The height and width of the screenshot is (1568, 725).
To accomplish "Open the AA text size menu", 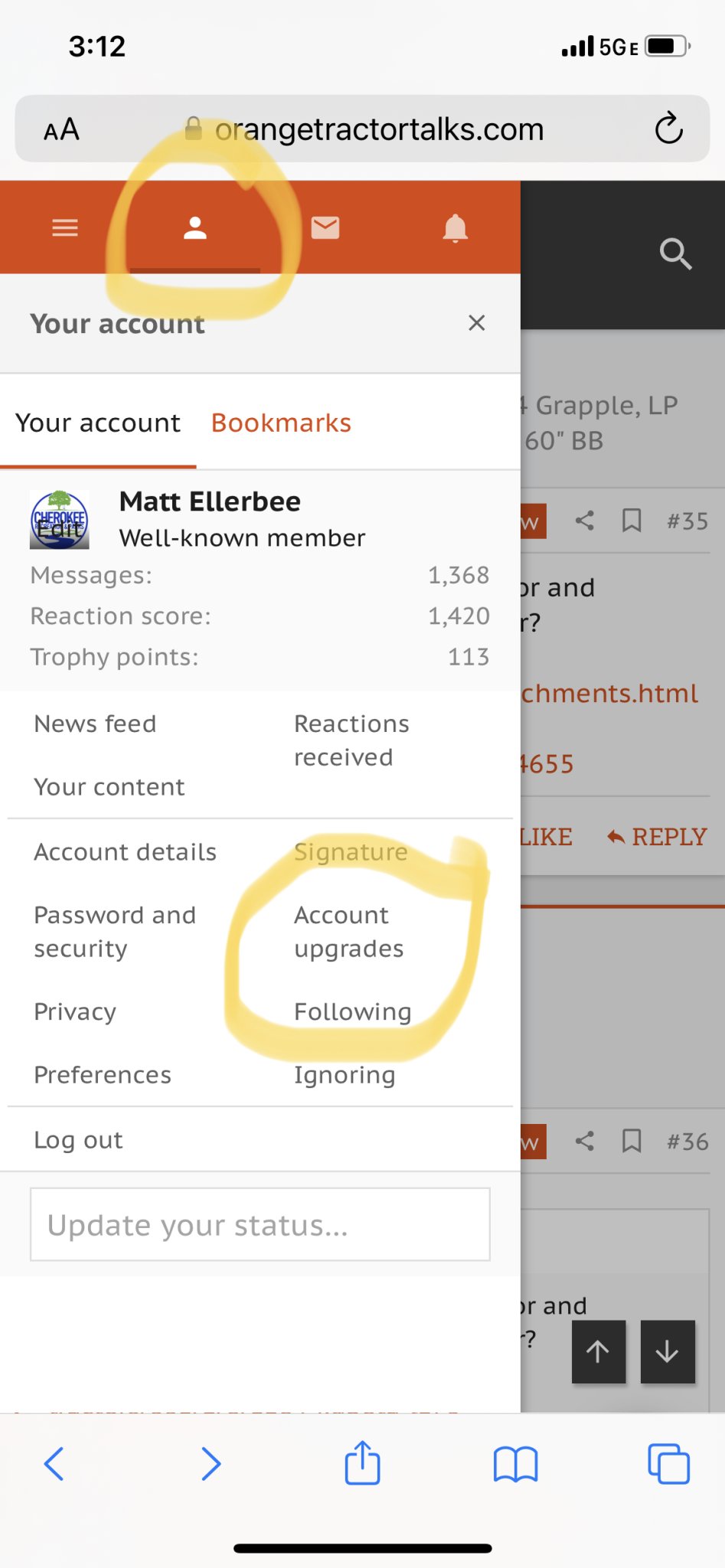I will (61, 129).
